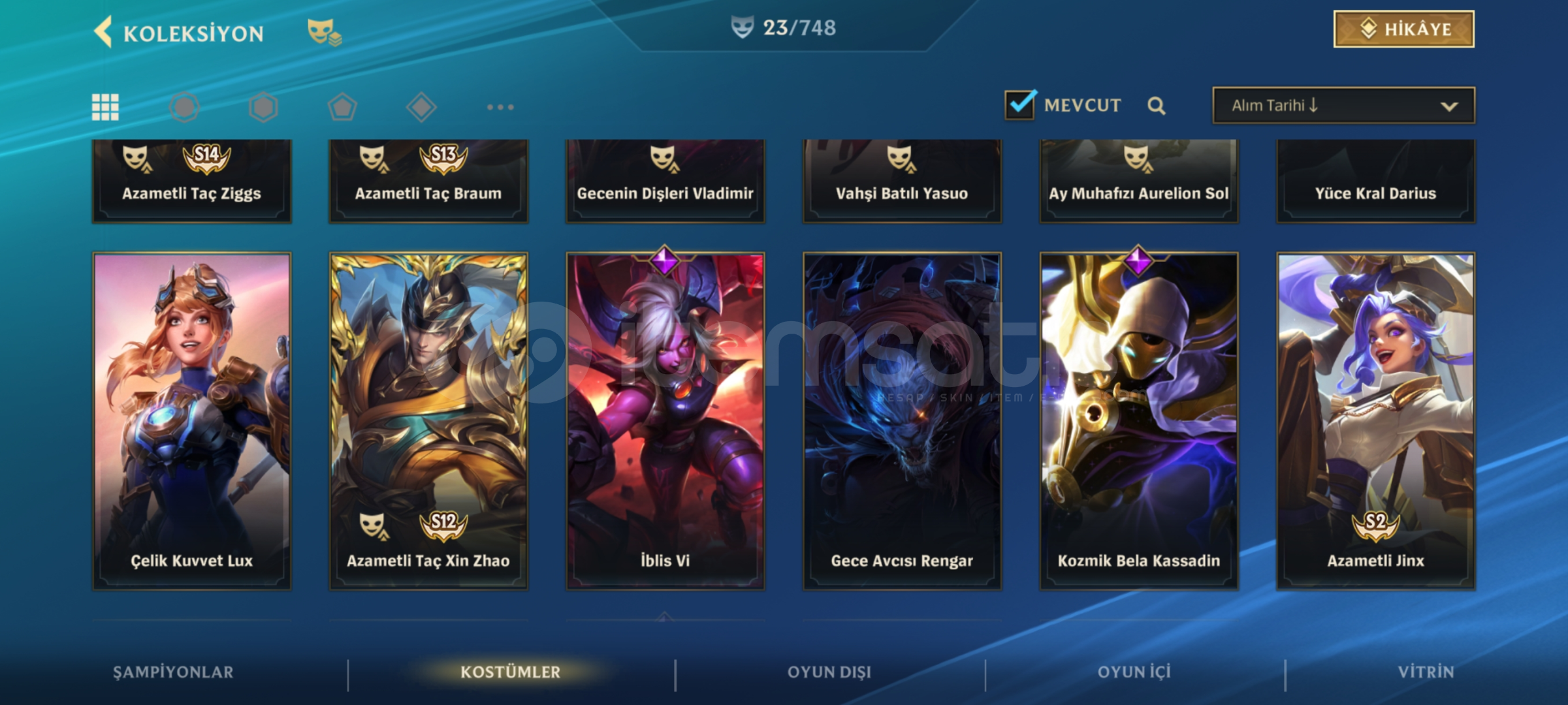Open the Kozmik Bela Kassadin skin
1568x705 pixels.
[x=1139, y=421]
